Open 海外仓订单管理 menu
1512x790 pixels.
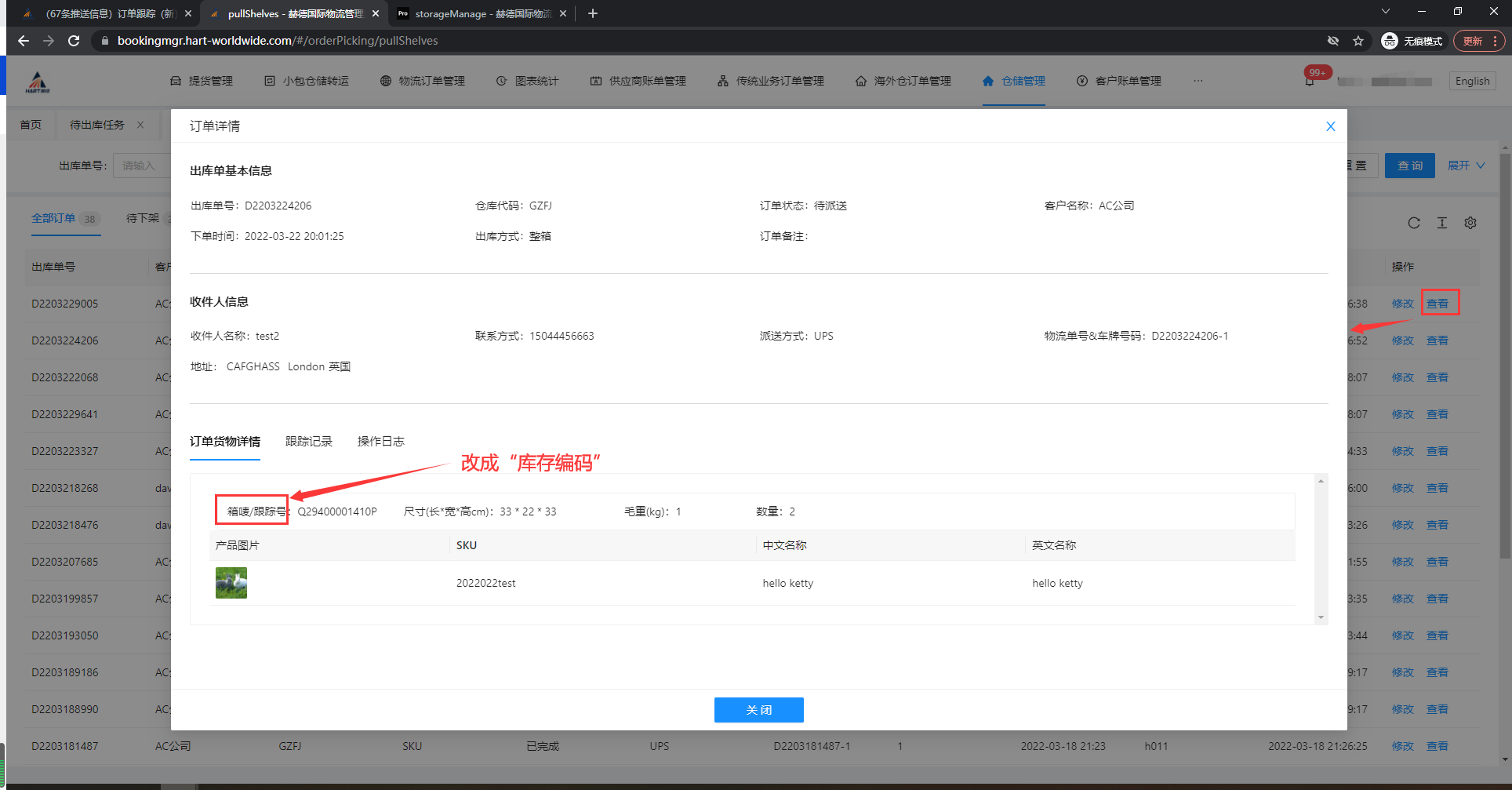point(903,81)
